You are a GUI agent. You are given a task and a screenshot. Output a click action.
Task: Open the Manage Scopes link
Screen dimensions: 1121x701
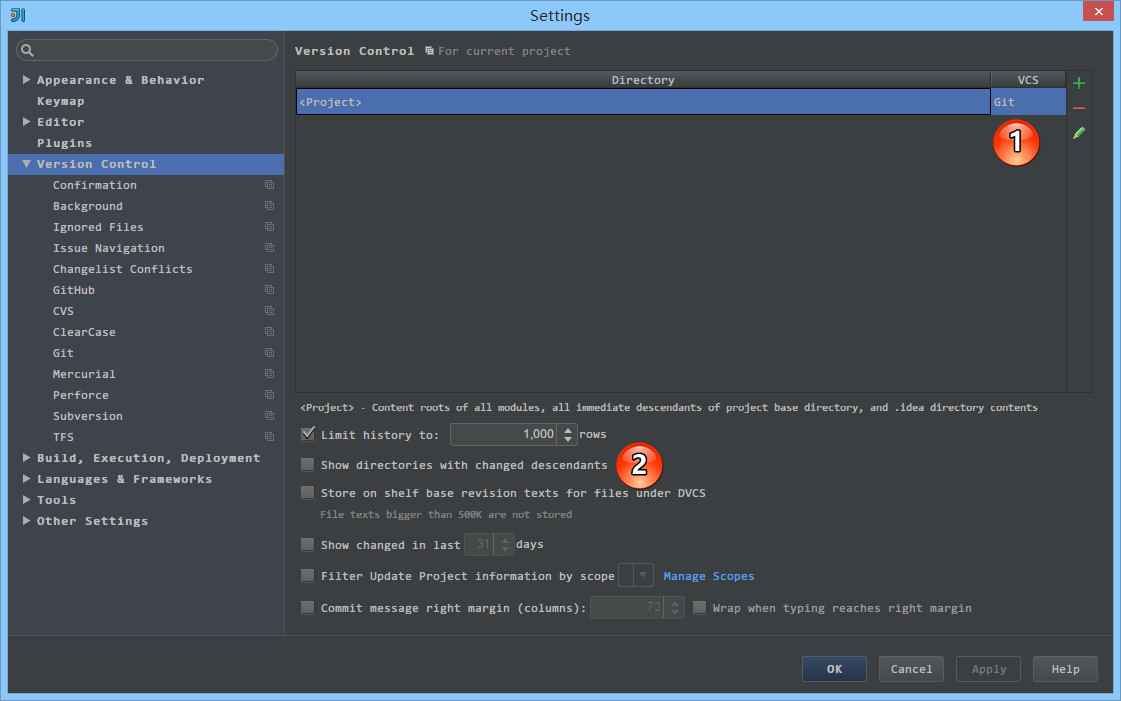(x=708, y=576)
